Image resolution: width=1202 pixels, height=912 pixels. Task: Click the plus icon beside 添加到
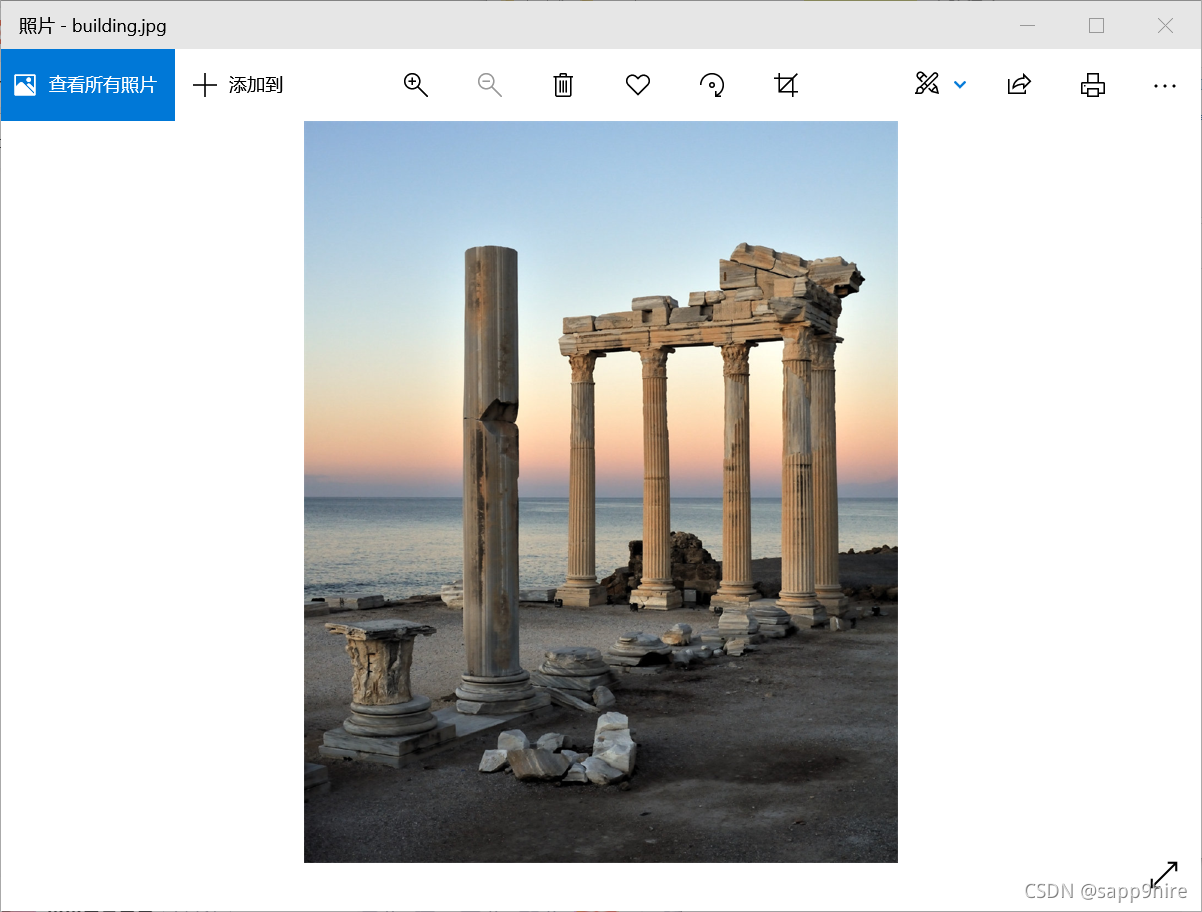(204, 85)
